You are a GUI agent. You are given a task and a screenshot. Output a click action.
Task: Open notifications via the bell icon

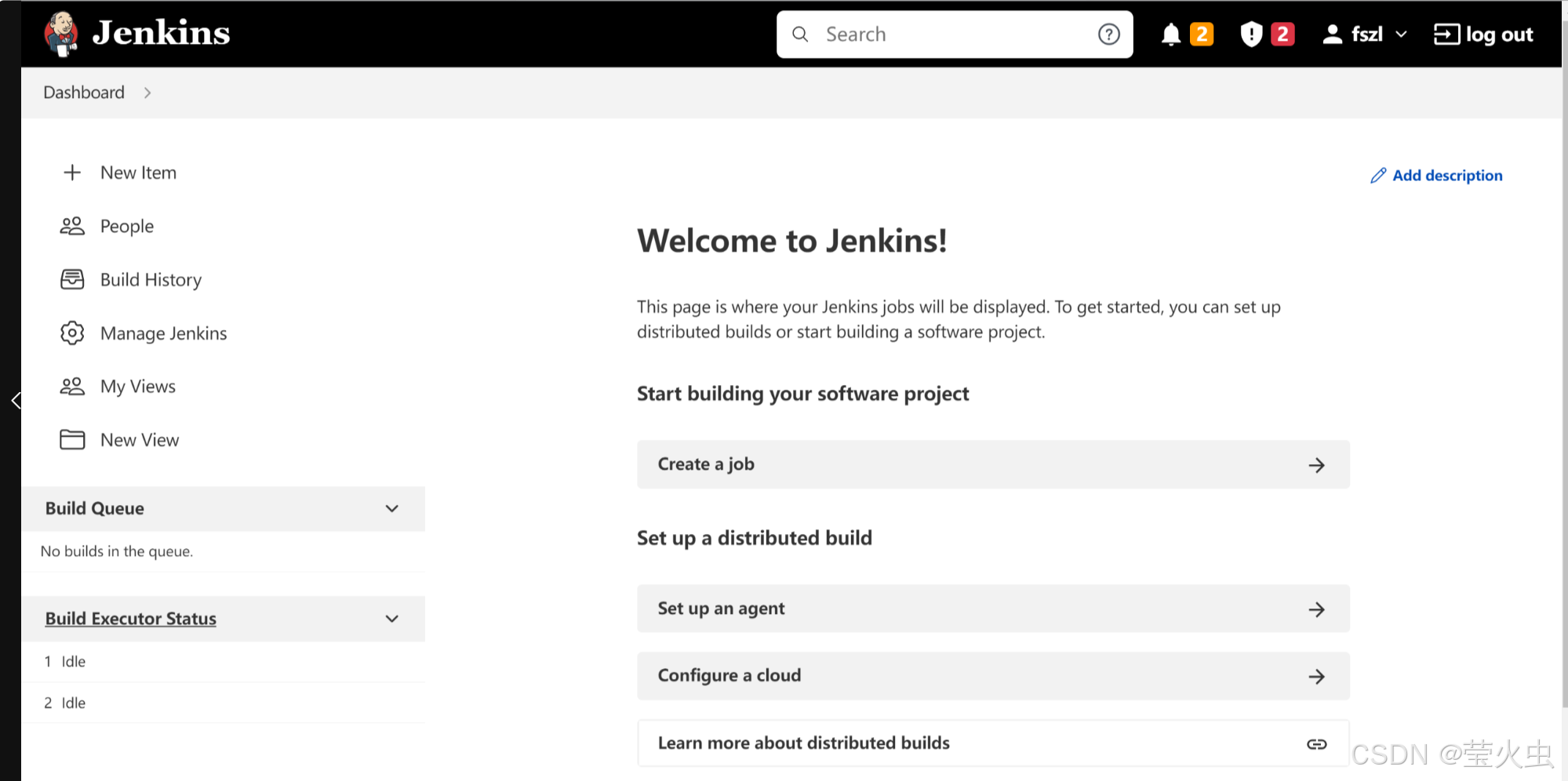1170,34
